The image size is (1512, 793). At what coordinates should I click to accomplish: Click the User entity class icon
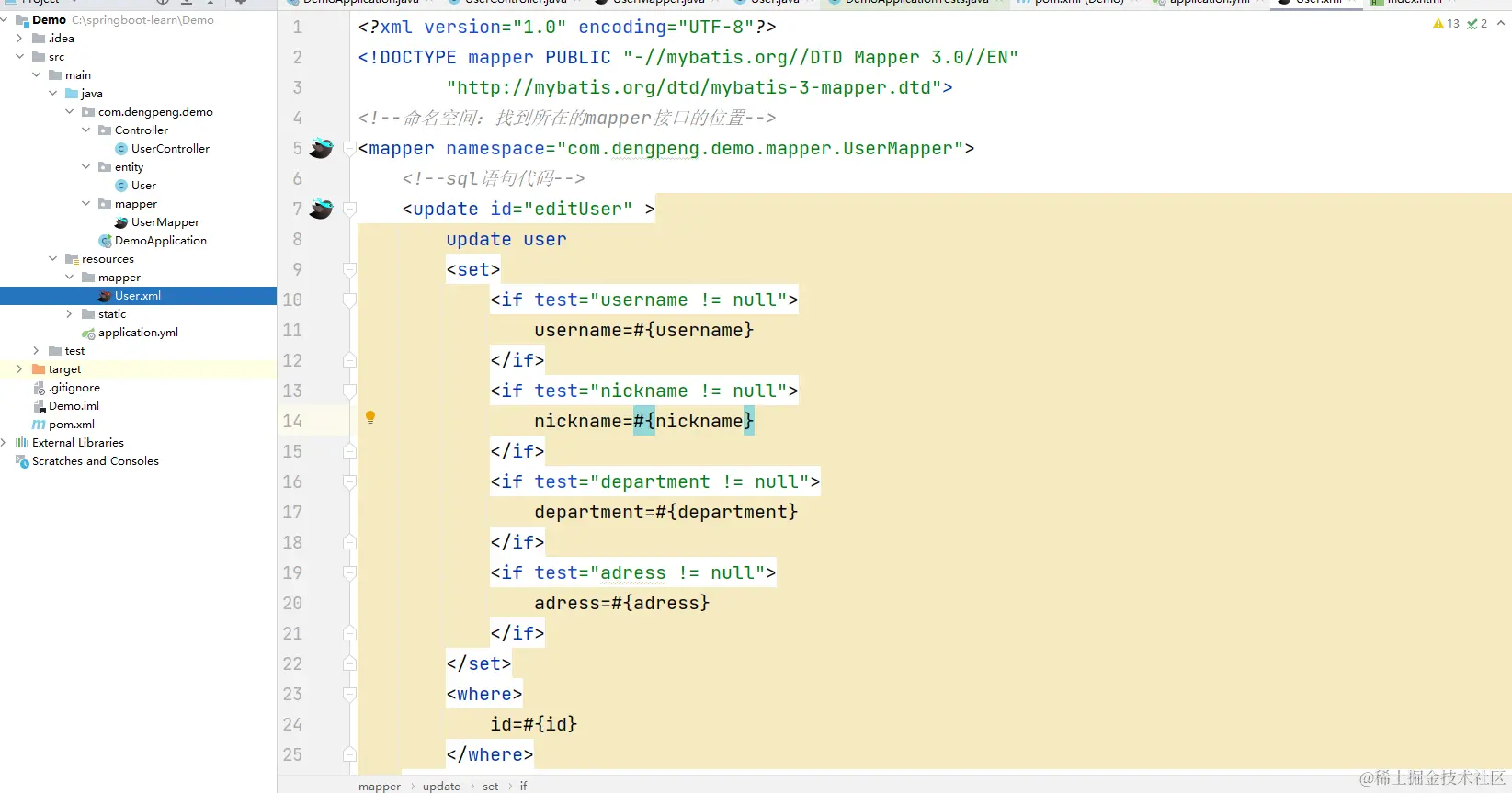coord(121,186)
